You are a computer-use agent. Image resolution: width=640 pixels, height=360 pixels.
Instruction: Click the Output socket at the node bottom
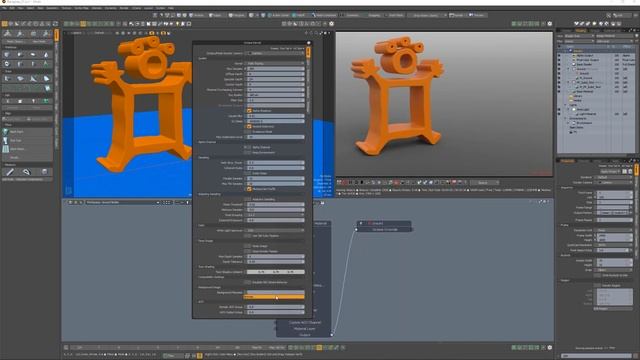(x=331, y=335)
